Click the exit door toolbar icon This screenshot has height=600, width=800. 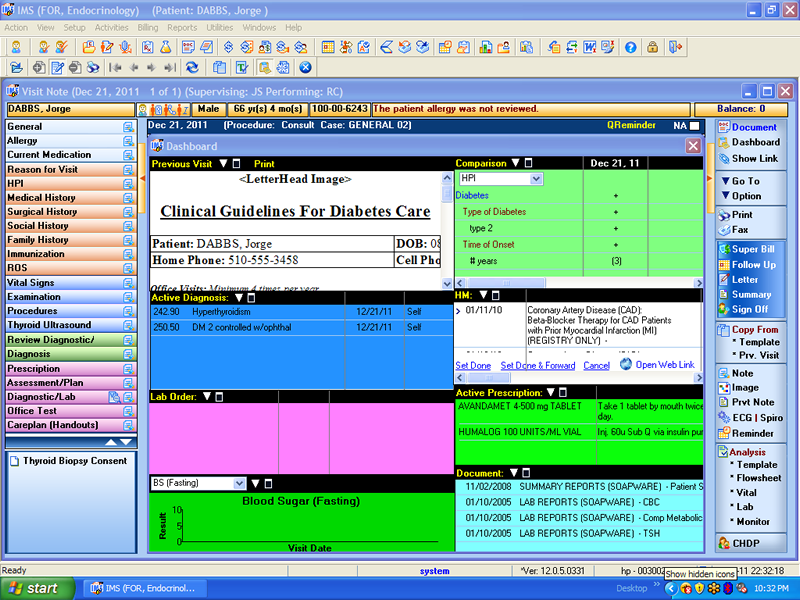tap(676, 47)
